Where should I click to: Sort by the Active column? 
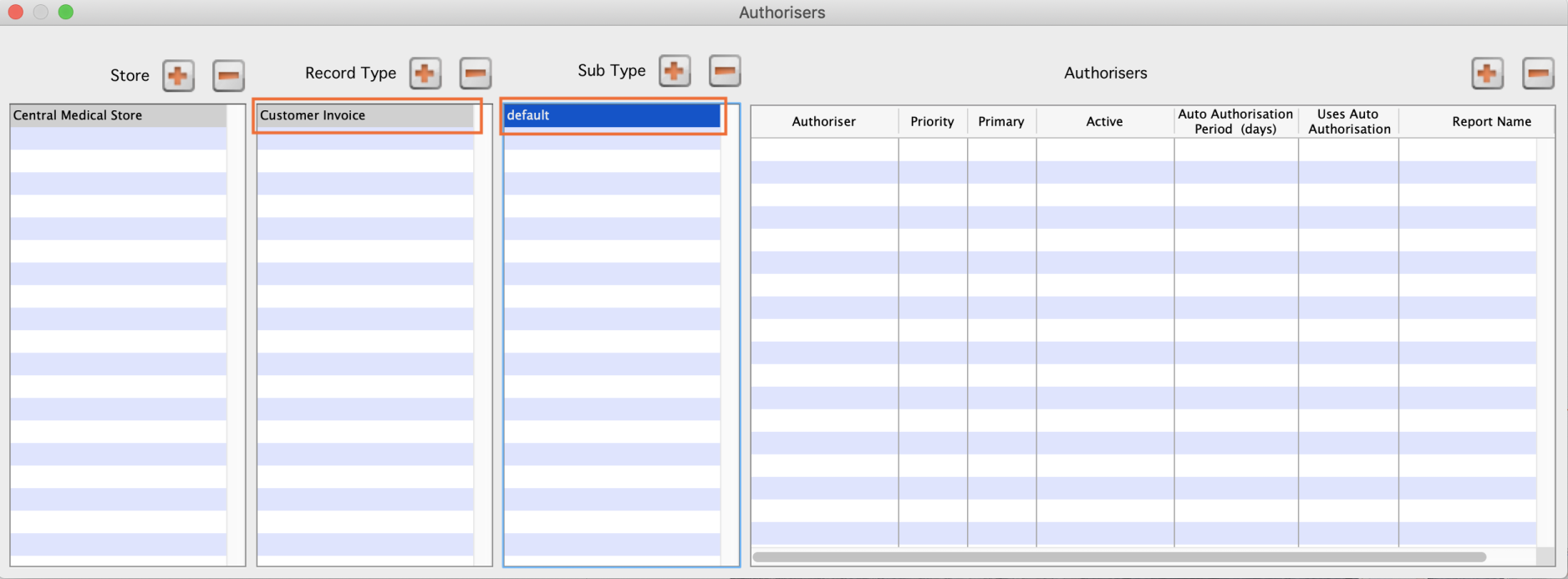tap(1104, 122)
